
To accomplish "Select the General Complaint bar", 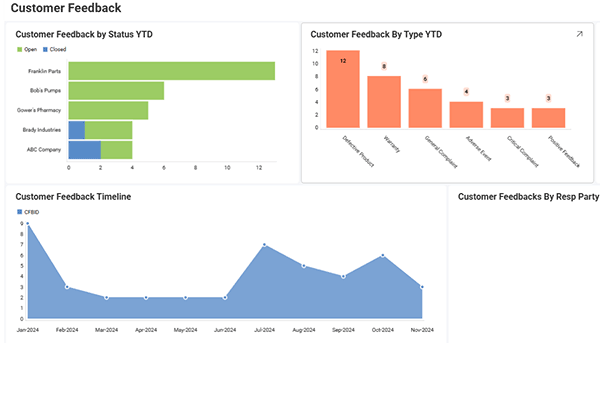I will 425,108.
